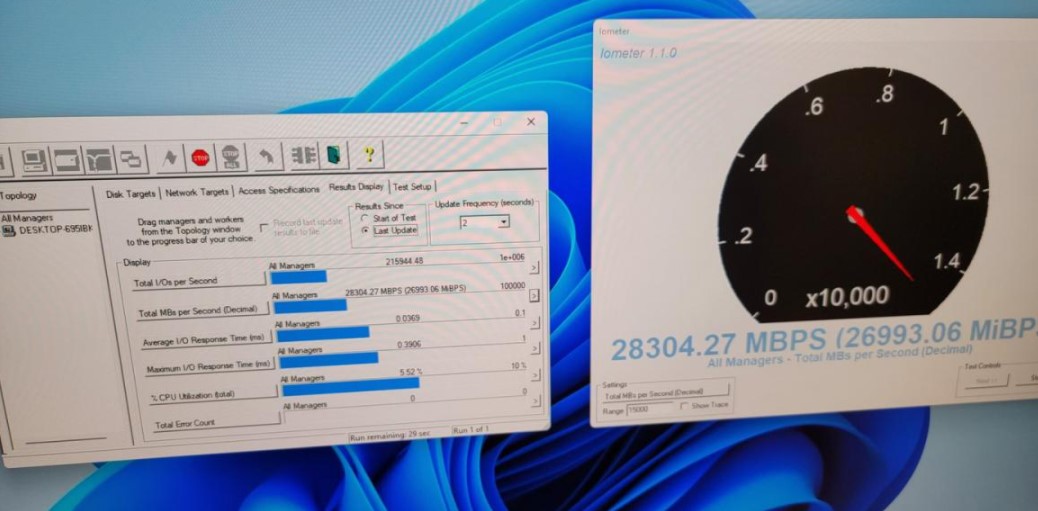Click the yellow question mark About icon
This screenshot has height=511, width=1038.
(369, 154)
